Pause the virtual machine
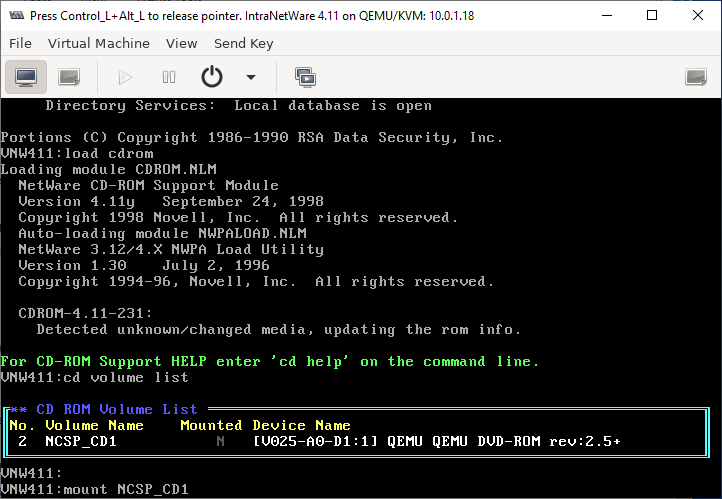Screen dimensions: 722x499 (x=169, y=77)
